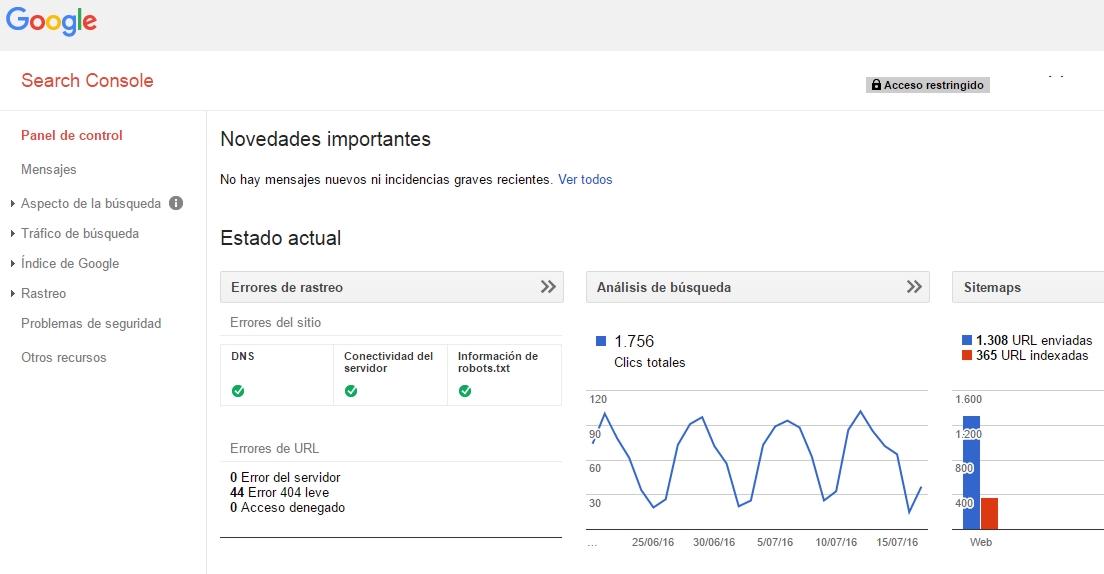Click double-arrow icon on Análisis de búsqueda
The height and width of the screenshot is (574, 1104).
click(914, 287)
